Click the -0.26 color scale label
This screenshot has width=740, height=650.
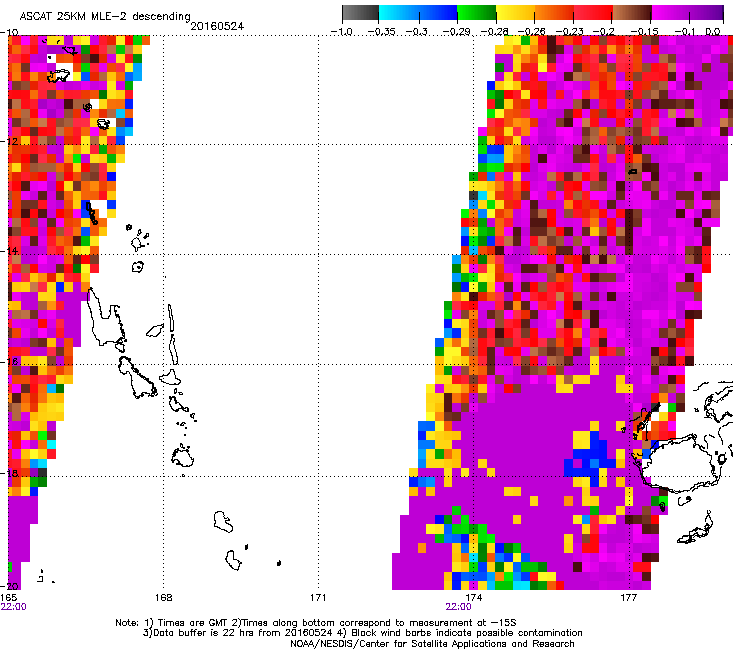531,32
